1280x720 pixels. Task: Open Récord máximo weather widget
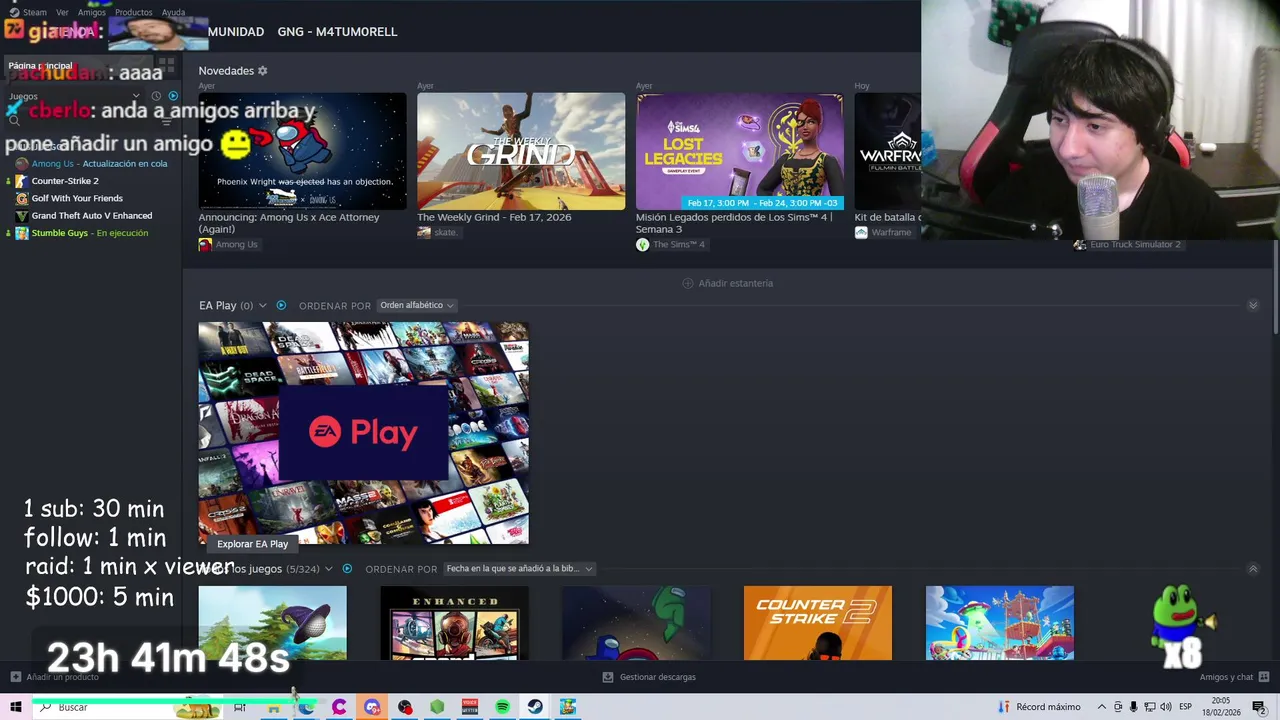pyautogui.click(x=1039, y=707)
